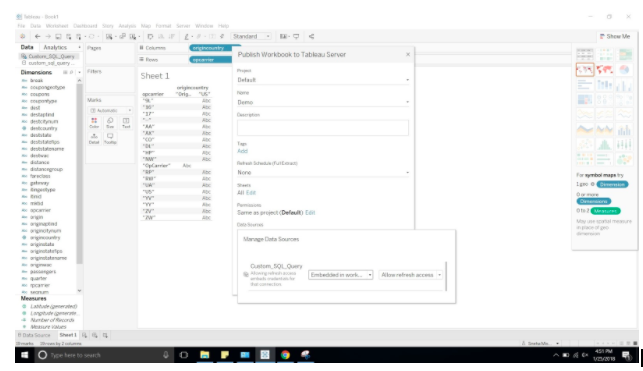
Task: Open the Name dropdown showing Demo
Action: tap(323, 102)
